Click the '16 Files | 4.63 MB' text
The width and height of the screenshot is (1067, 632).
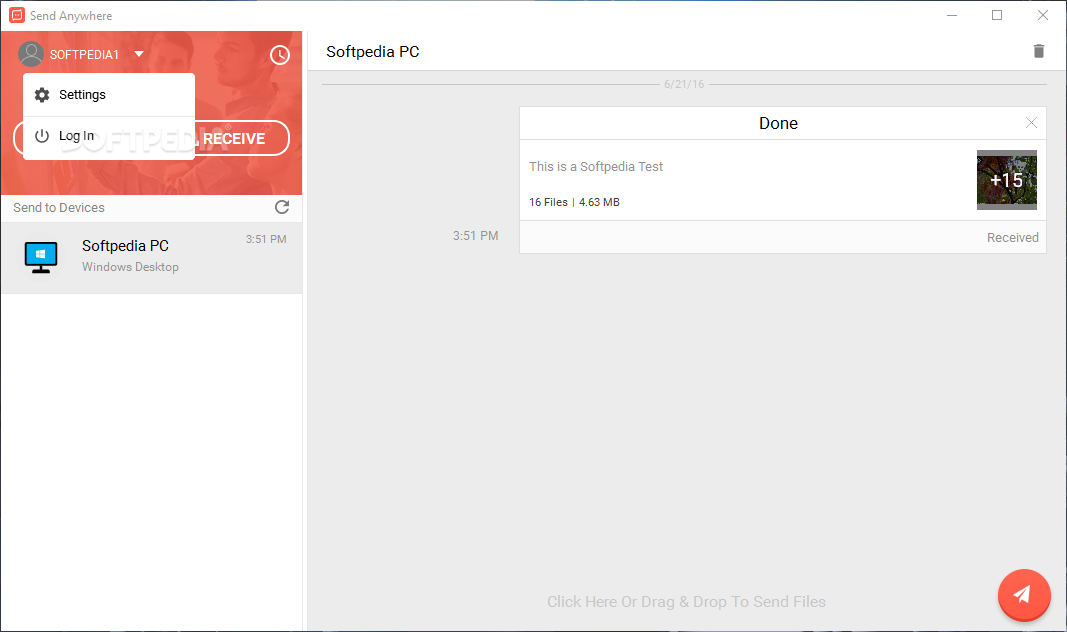click(x=574, y=202)
